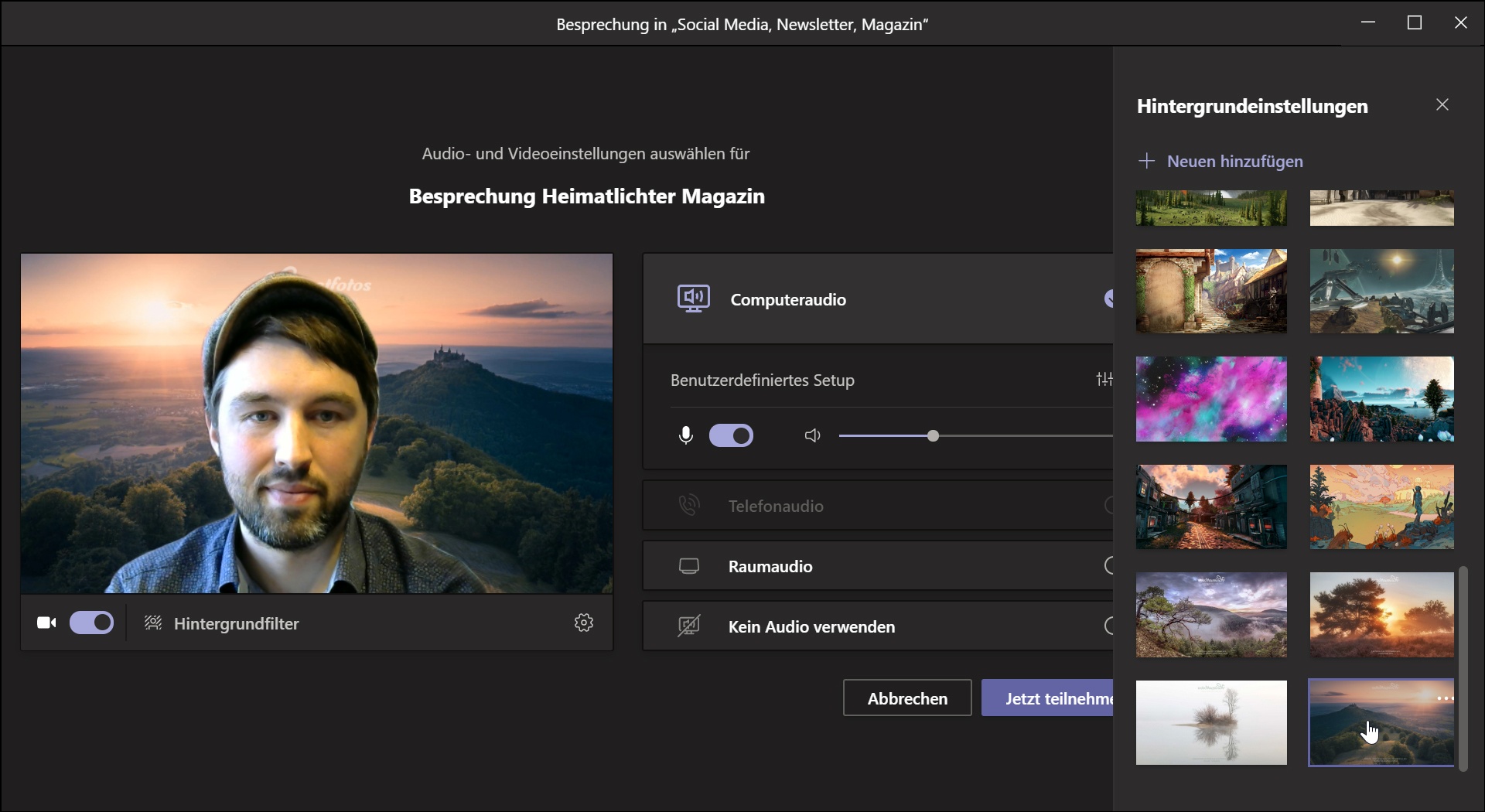Image resolution: width=1485 pixels, height=812 pixels.
Task: Click the speaker volume icon
Action: click(x=812, y=436)
